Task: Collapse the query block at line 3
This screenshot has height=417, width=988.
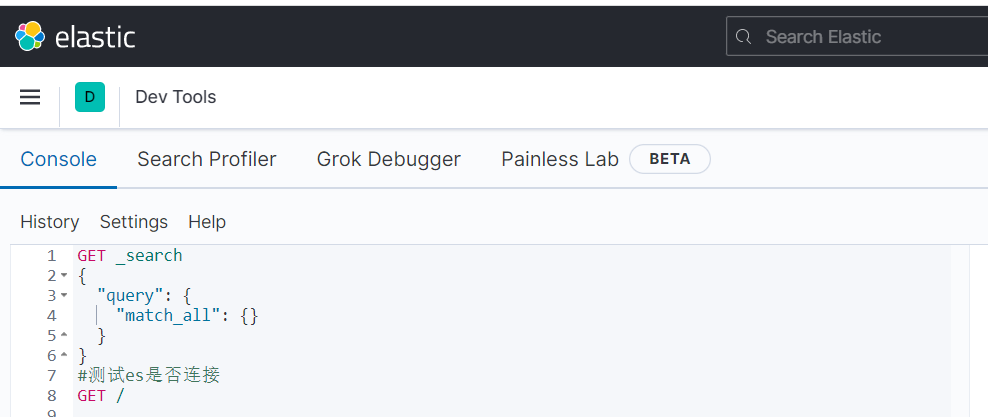Action: [x=64, y=295]
